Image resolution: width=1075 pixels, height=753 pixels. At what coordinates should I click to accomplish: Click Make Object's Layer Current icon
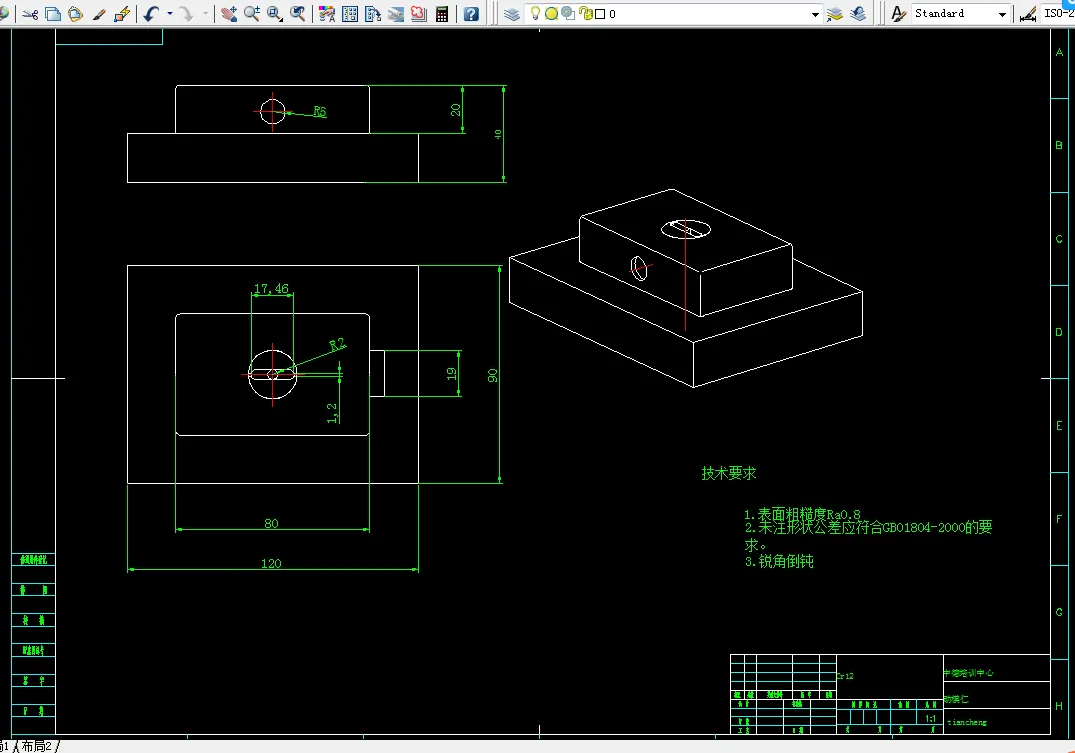point(834,14)
